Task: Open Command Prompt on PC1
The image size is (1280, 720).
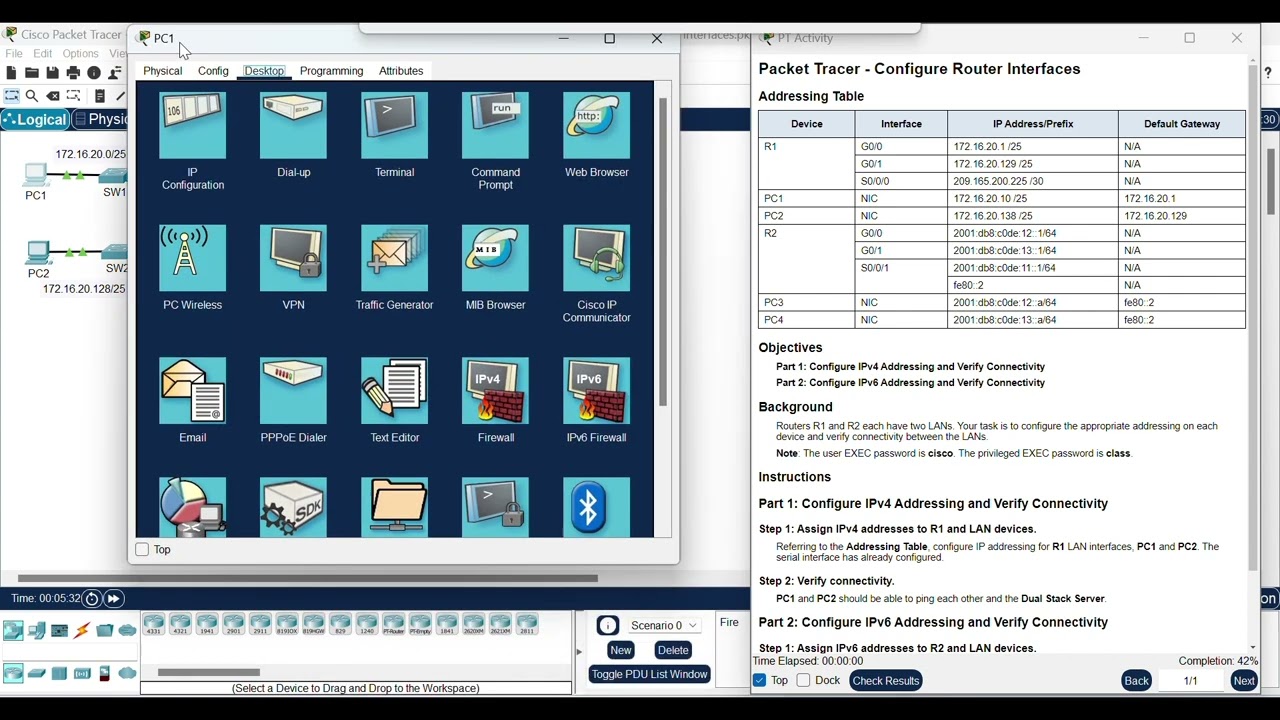Action: 495,140
